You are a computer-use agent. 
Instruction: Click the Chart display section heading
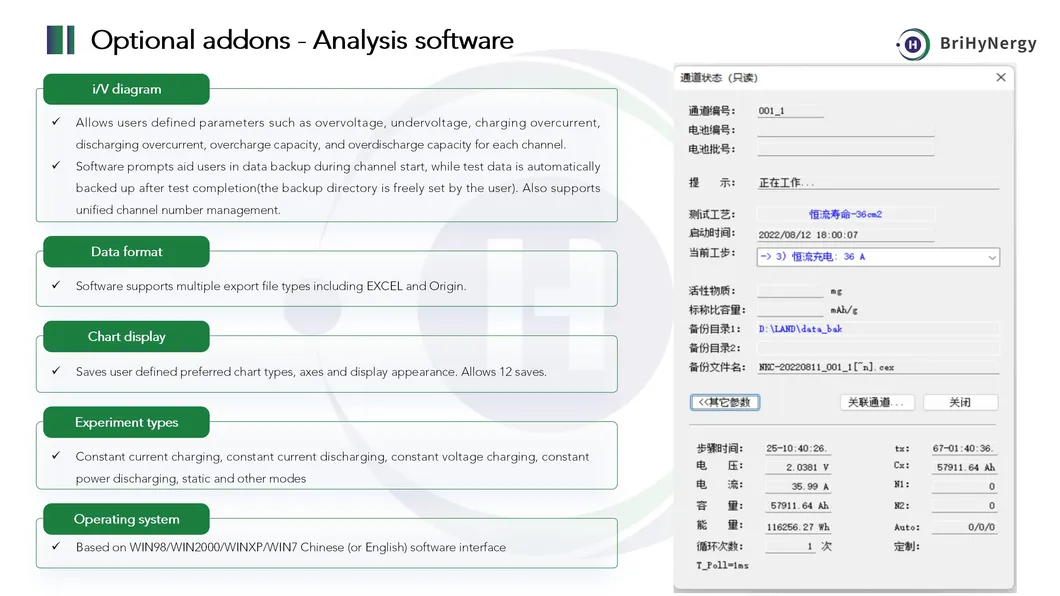(x=126, y=337)
